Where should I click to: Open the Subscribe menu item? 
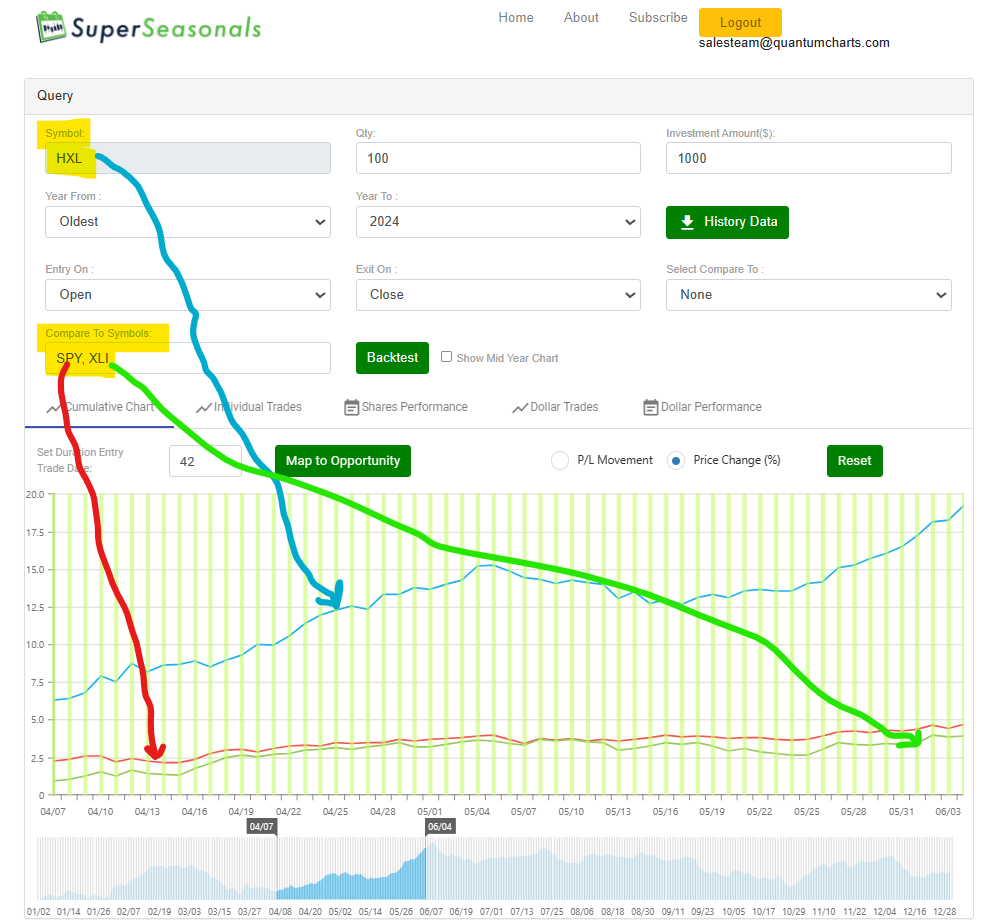[658, 18]
